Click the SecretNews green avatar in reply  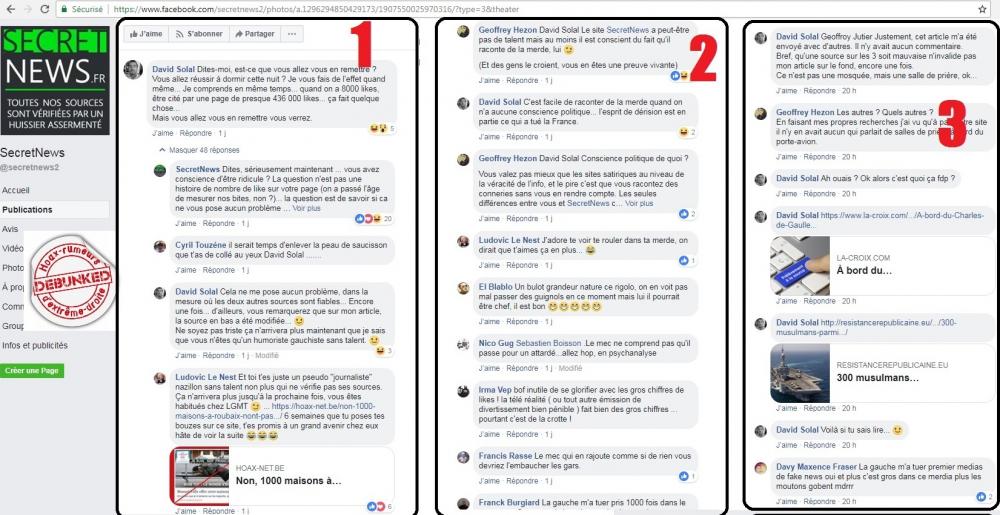[x=160, y=170]
